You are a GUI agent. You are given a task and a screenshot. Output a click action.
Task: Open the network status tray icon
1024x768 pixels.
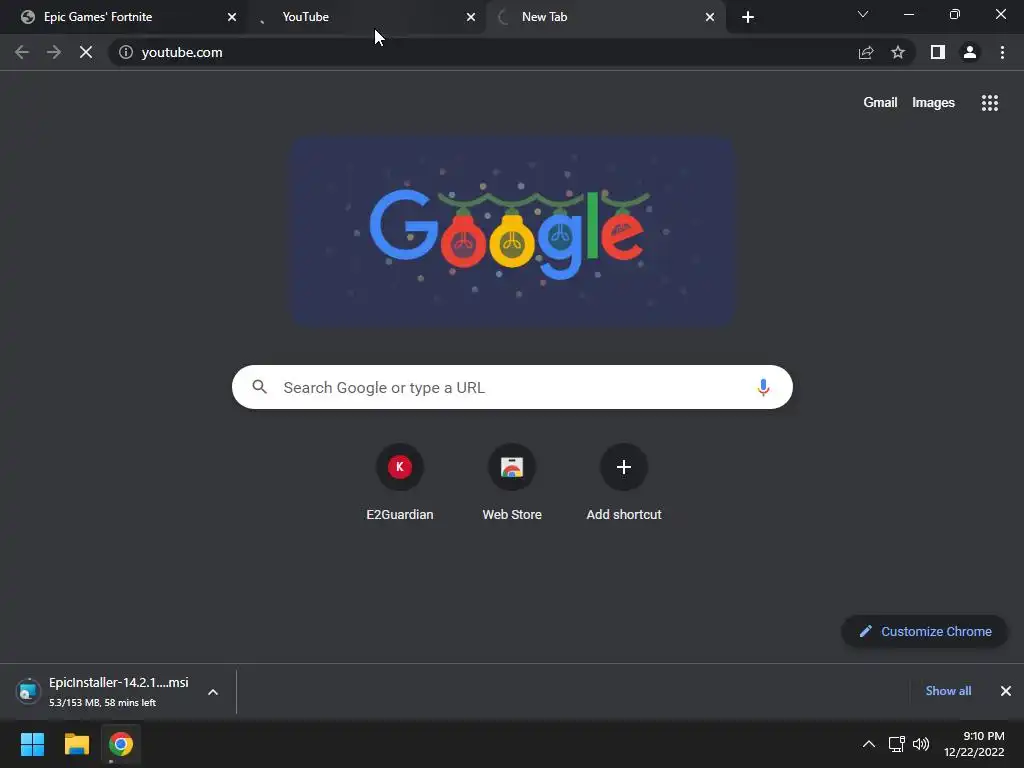pyautogui.click(x=897, y=744)
